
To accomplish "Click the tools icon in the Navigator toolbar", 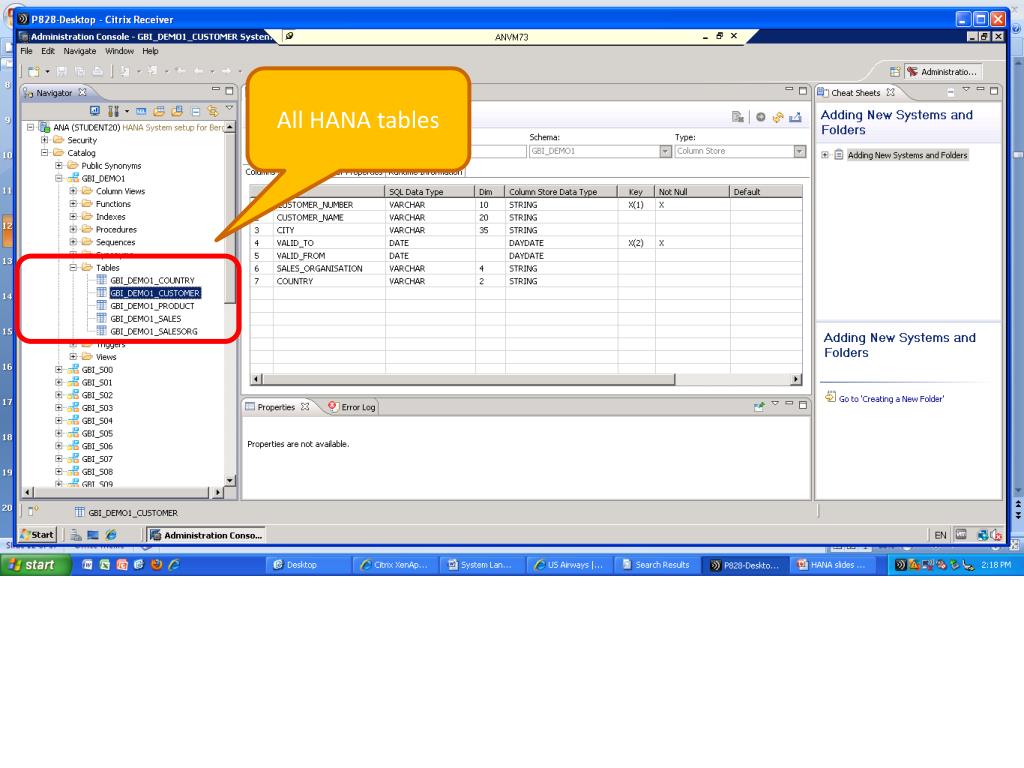I will pos(114,111).
